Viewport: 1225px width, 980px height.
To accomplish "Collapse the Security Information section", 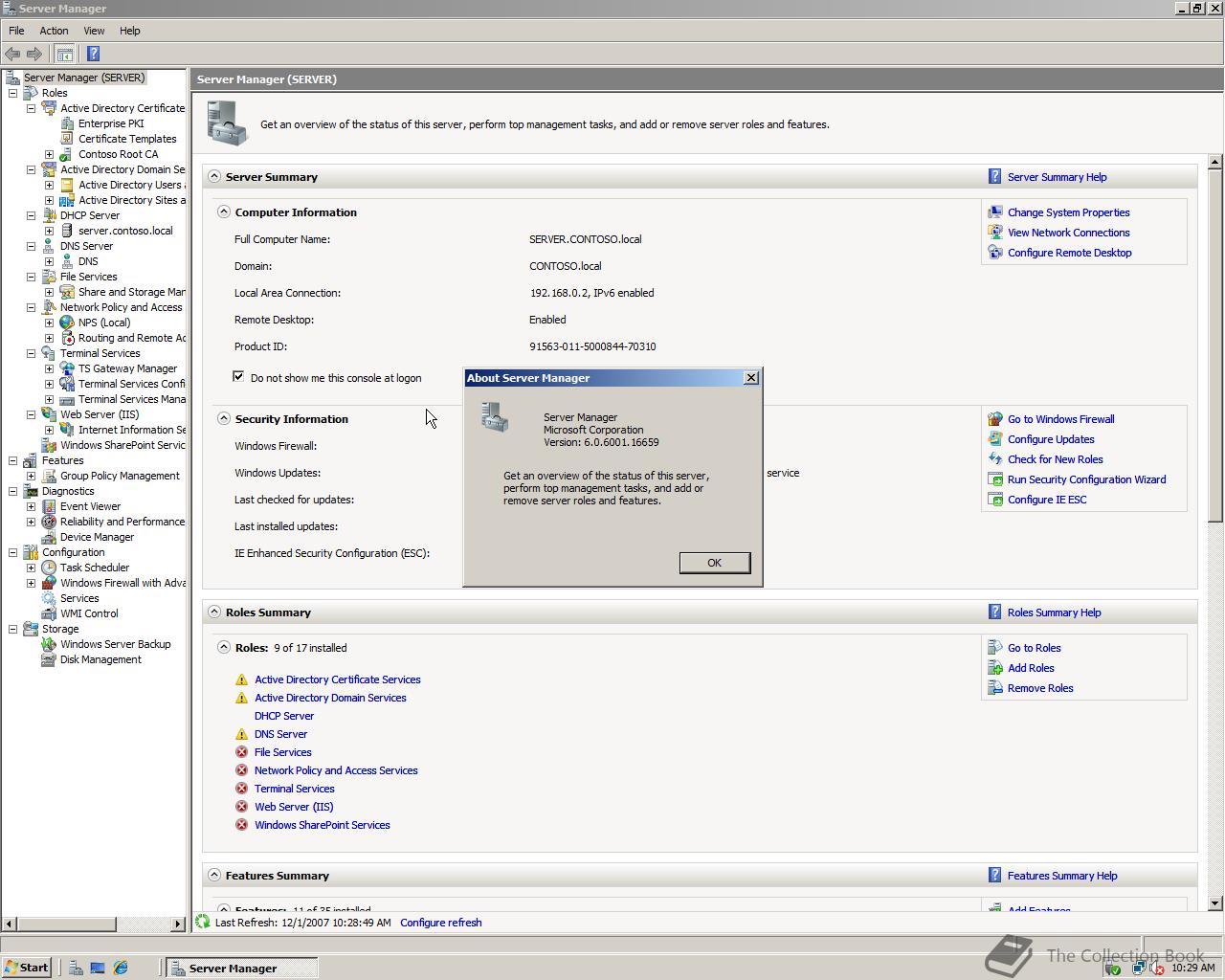I will [223, 418].
